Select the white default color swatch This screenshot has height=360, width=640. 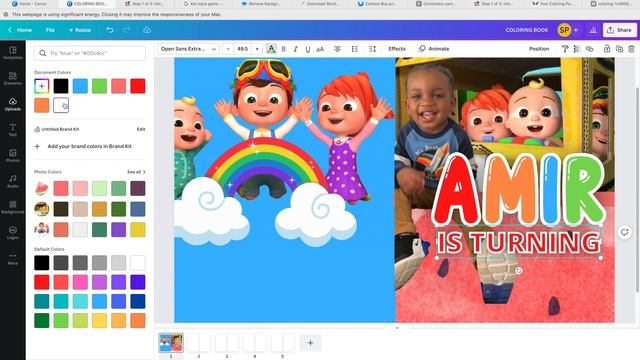(138, 263)
